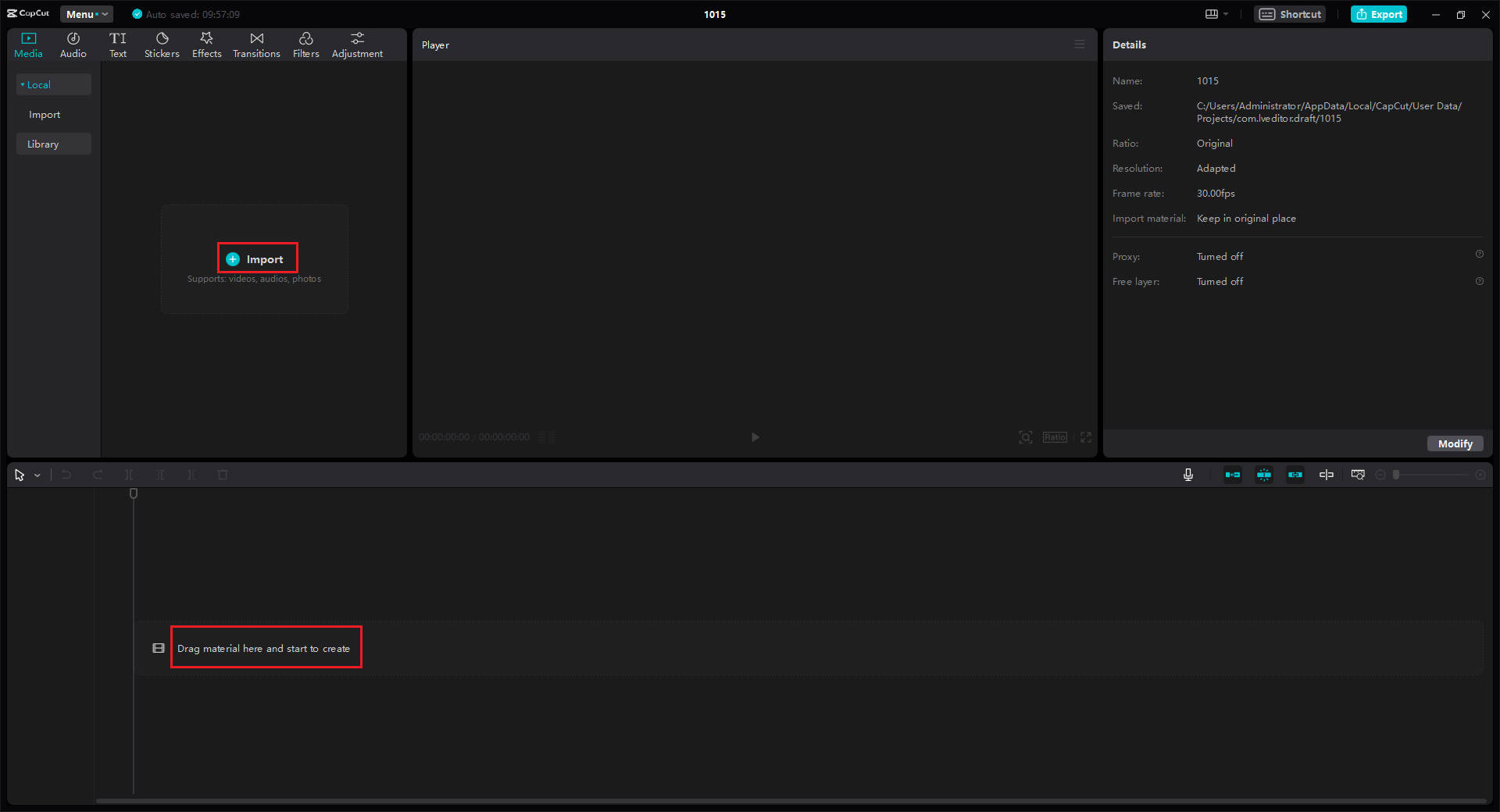This screenshot has height=812, width=1500.
Task: Open the Transitions panel
Action: [256, 44]
